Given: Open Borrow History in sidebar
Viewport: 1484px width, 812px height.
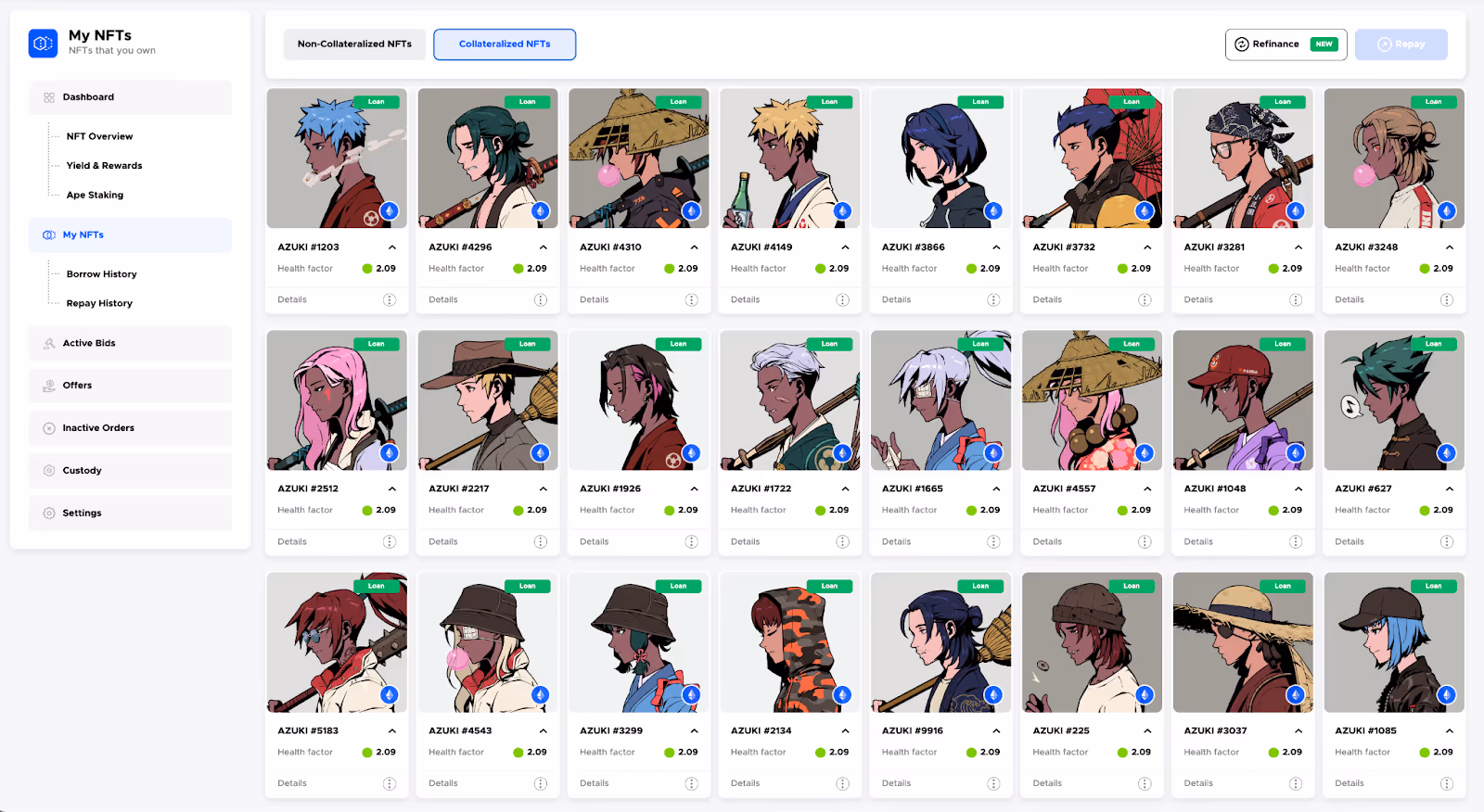Looking at the screenshot, I should coord(101,274).
